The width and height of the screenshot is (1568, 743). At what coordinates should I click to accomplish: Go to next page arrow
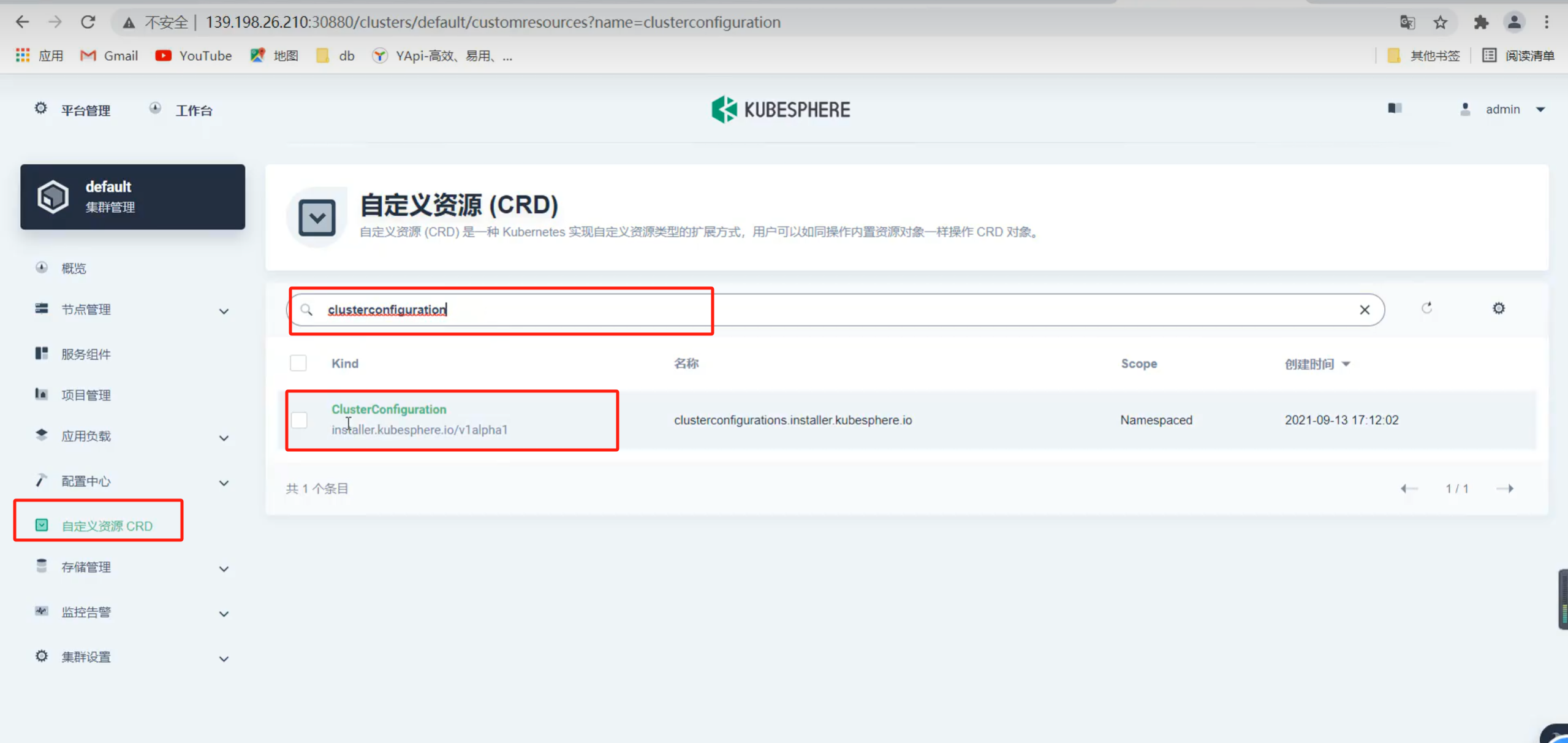coord(1505,489)
